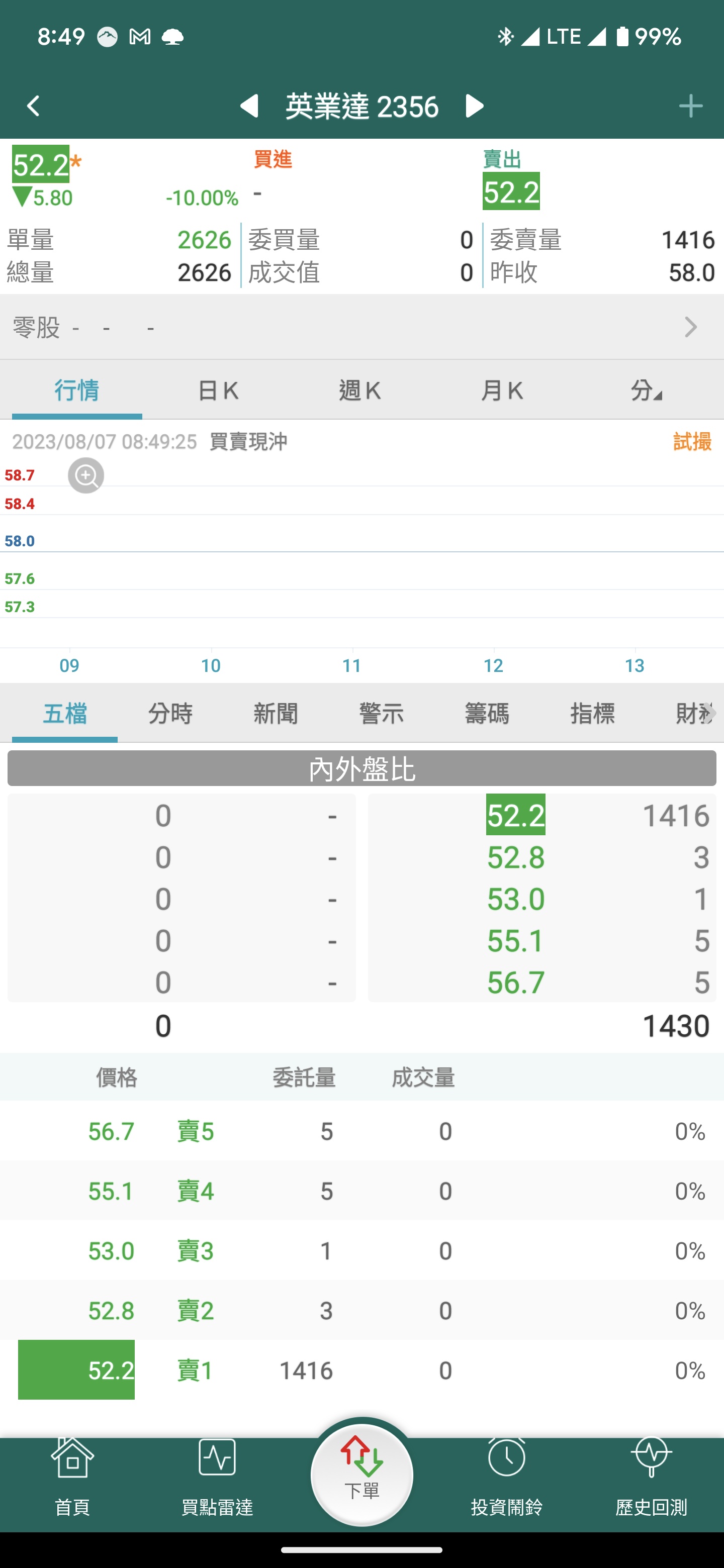The height and width of the screenshot is (1568, 724).
Task: Switch to previous stock with left triangle
Action: (x=250, y=106)
